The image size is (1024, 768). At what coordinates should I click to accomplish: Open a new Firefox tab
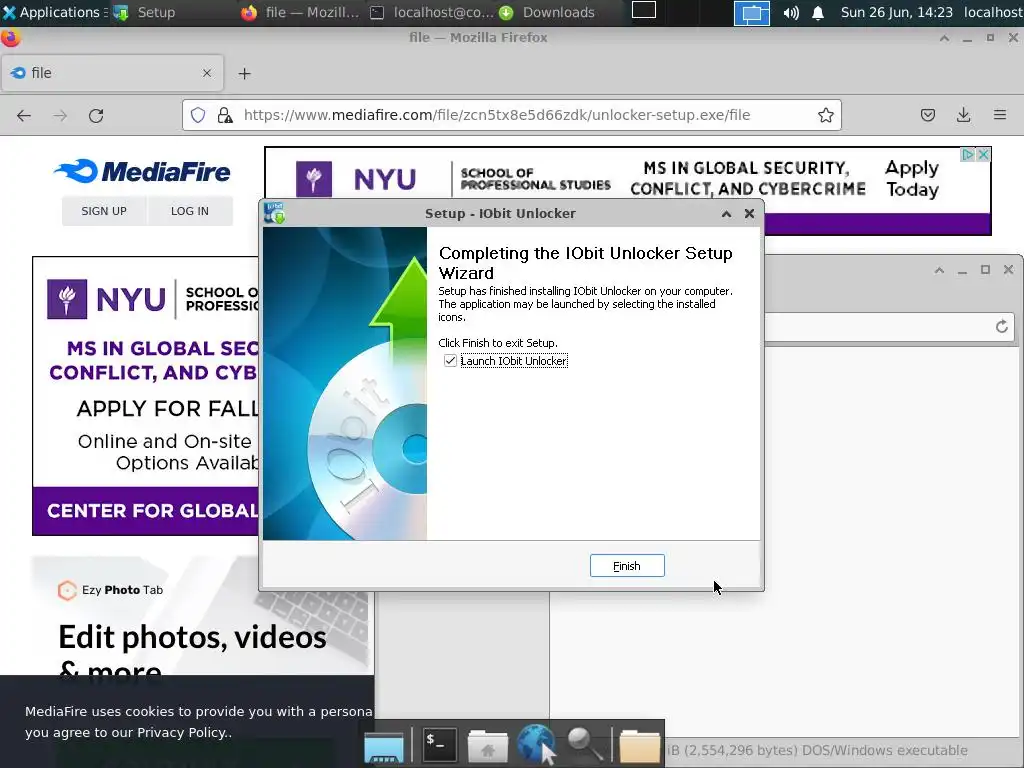click(244, 73)
